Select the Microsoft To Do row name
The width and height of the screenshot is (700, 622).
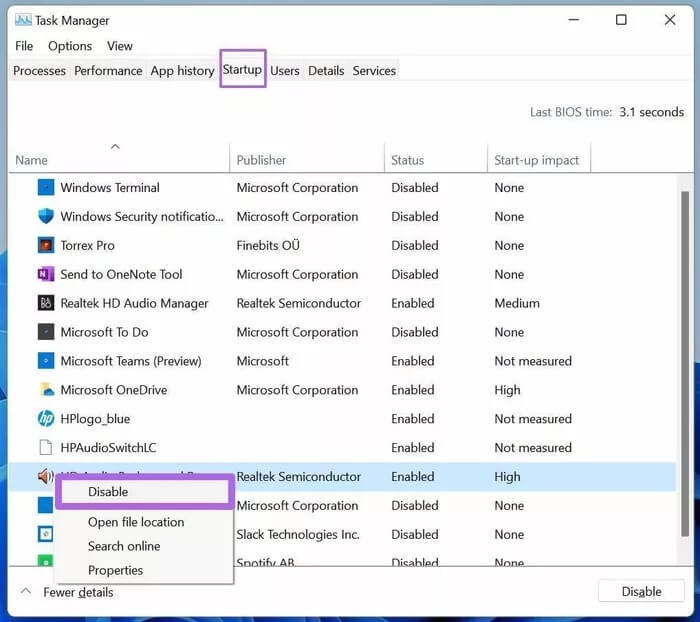tap(104, 332)
